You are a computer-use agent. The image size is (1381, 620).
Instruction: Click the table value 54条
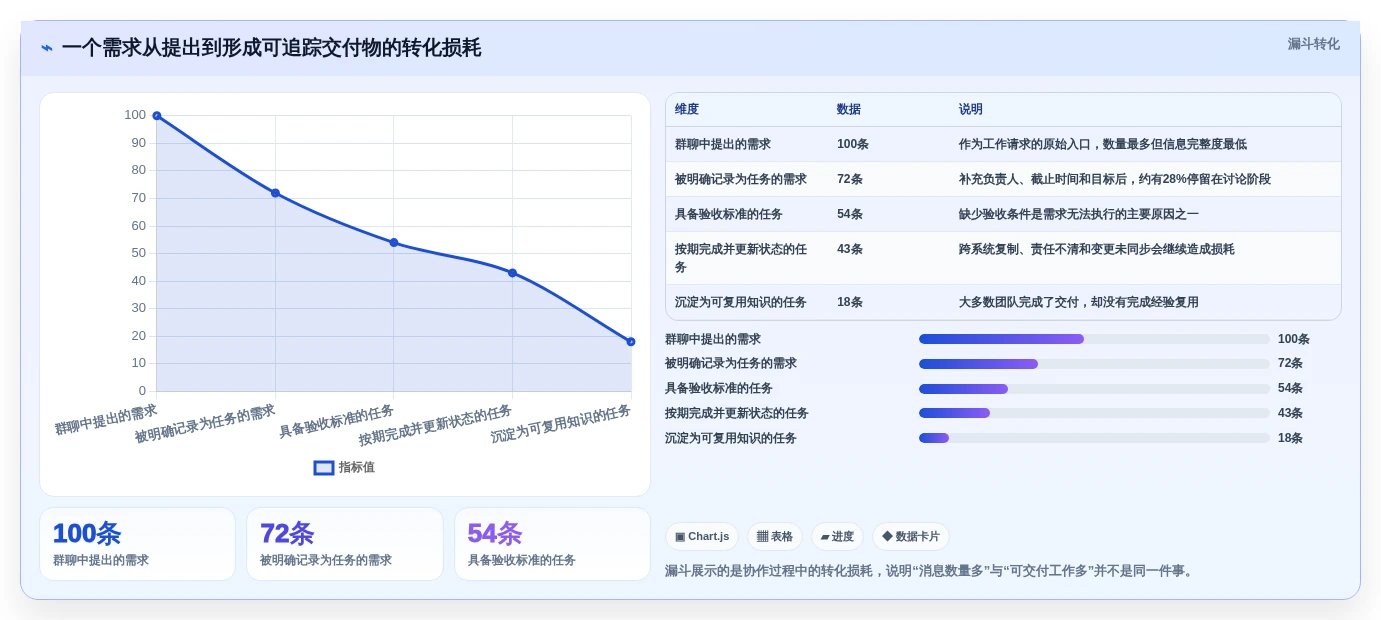(850, 214)
